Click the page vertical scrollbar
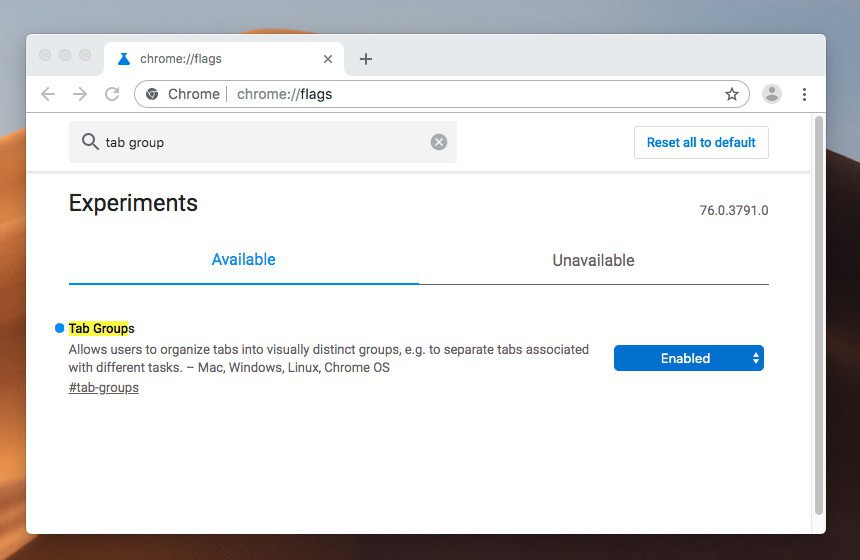860x560 pixels. [x=818, y=315]
